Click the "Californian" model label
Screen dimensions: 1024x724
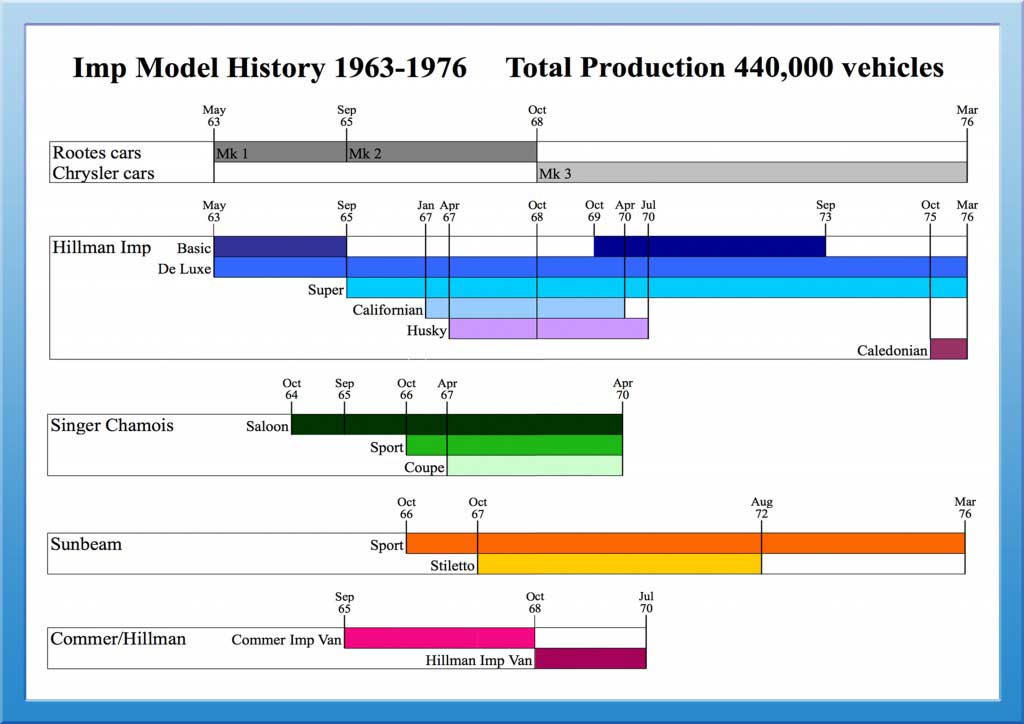pos(388,309)
